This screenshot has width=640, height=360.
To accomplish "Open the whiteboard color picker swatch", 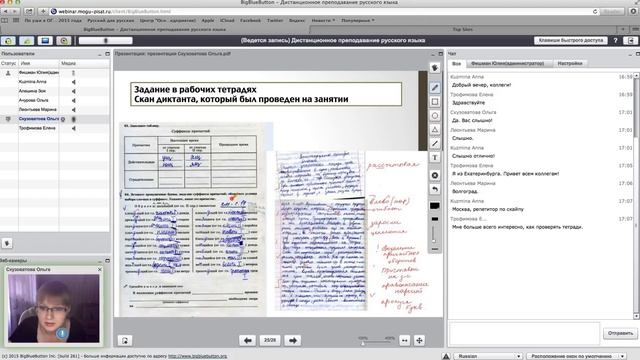I will point(435,206).
